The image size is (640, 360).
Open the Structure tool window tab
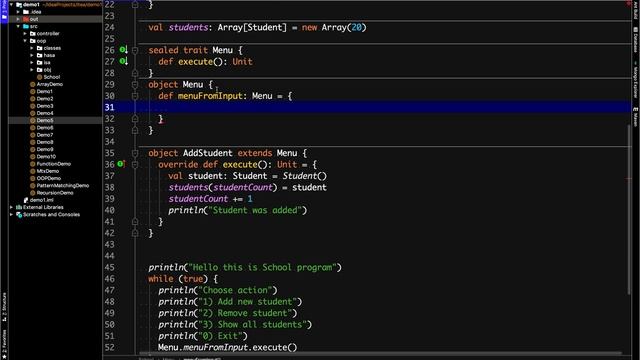[x=4, y=307]
